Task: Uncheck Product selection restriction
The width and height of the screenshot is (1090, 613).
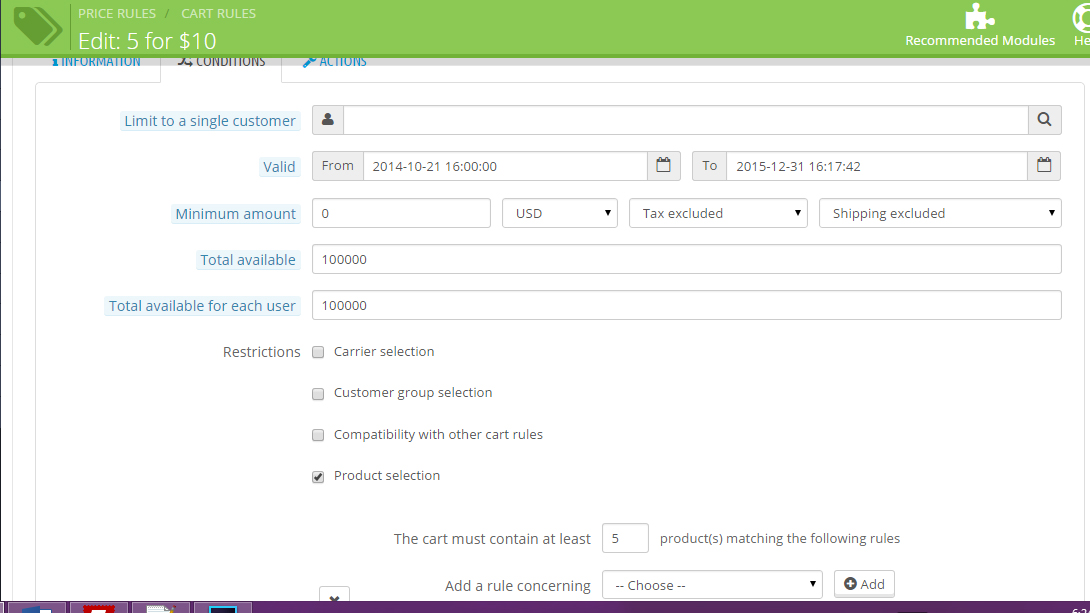Action: 318,477
